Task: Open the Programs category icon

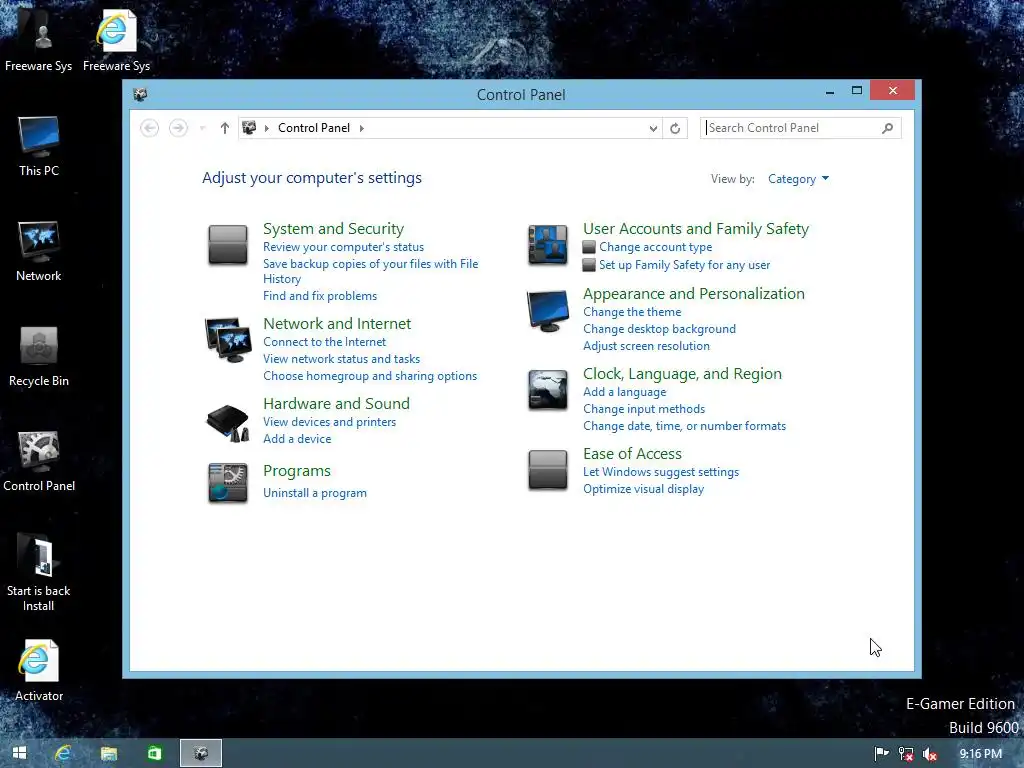Action: (x=227, y=483)
